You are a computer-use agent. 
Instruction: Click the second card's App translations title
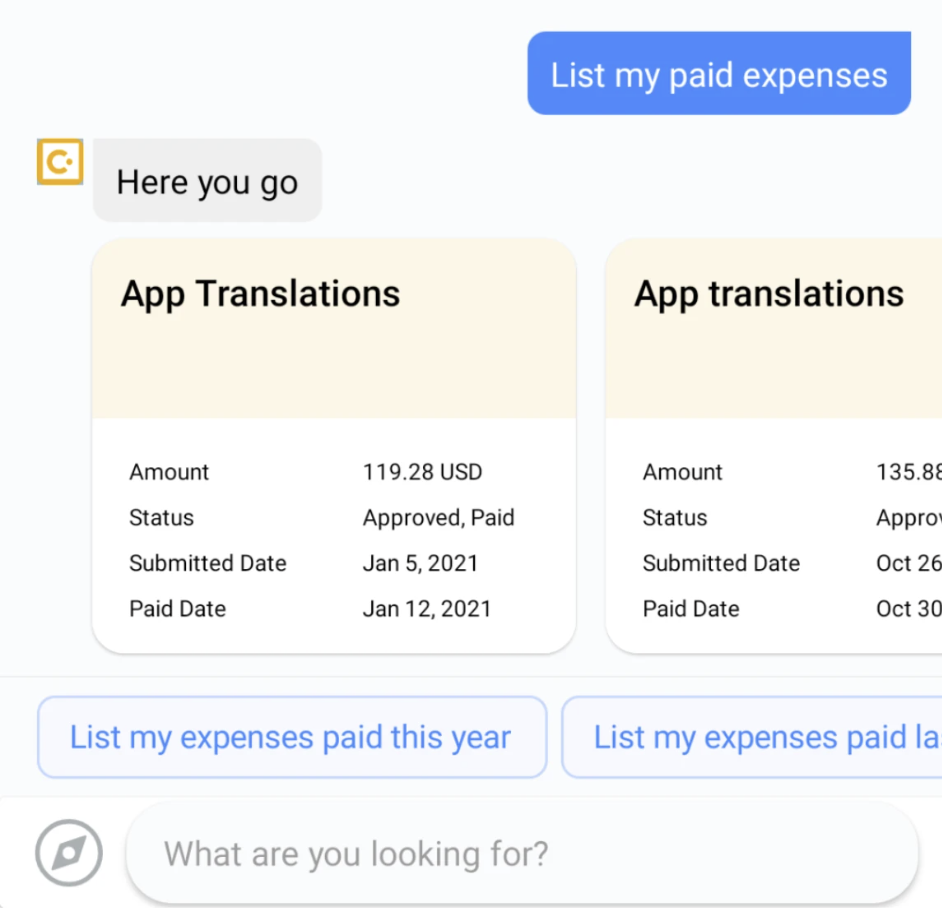tap(769, 294)
